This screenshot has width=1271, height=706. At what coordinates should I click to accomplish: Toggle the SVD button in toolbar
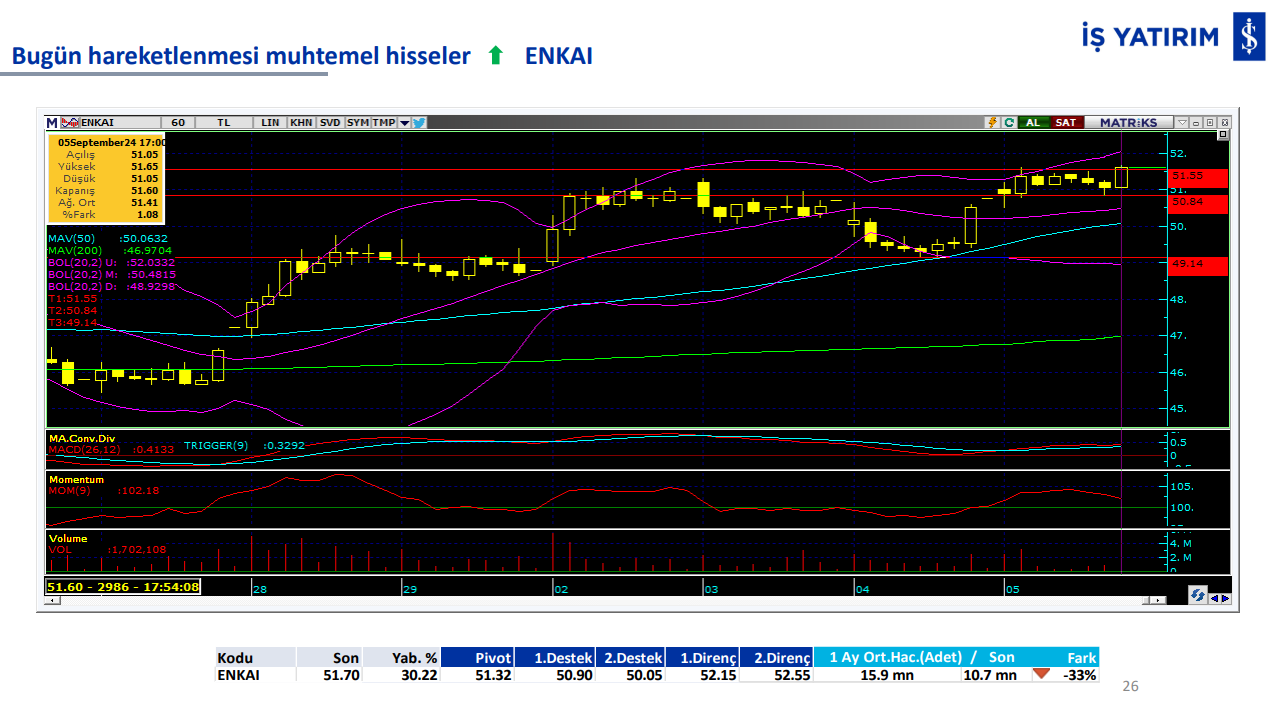[x=330, y=122]
